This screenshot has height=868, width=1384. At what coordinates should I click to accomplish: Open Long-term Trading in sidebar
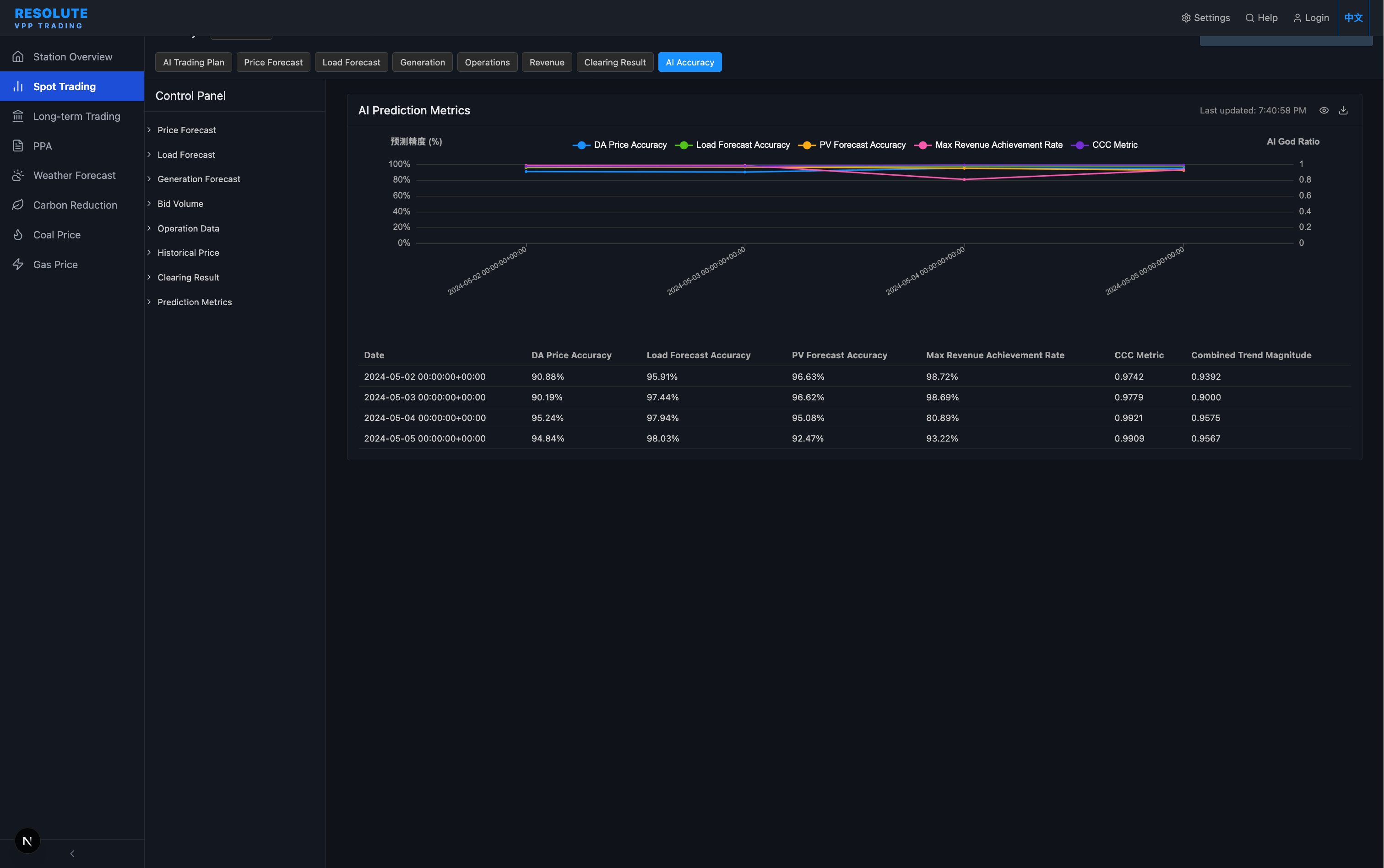[x=72, y=116]
